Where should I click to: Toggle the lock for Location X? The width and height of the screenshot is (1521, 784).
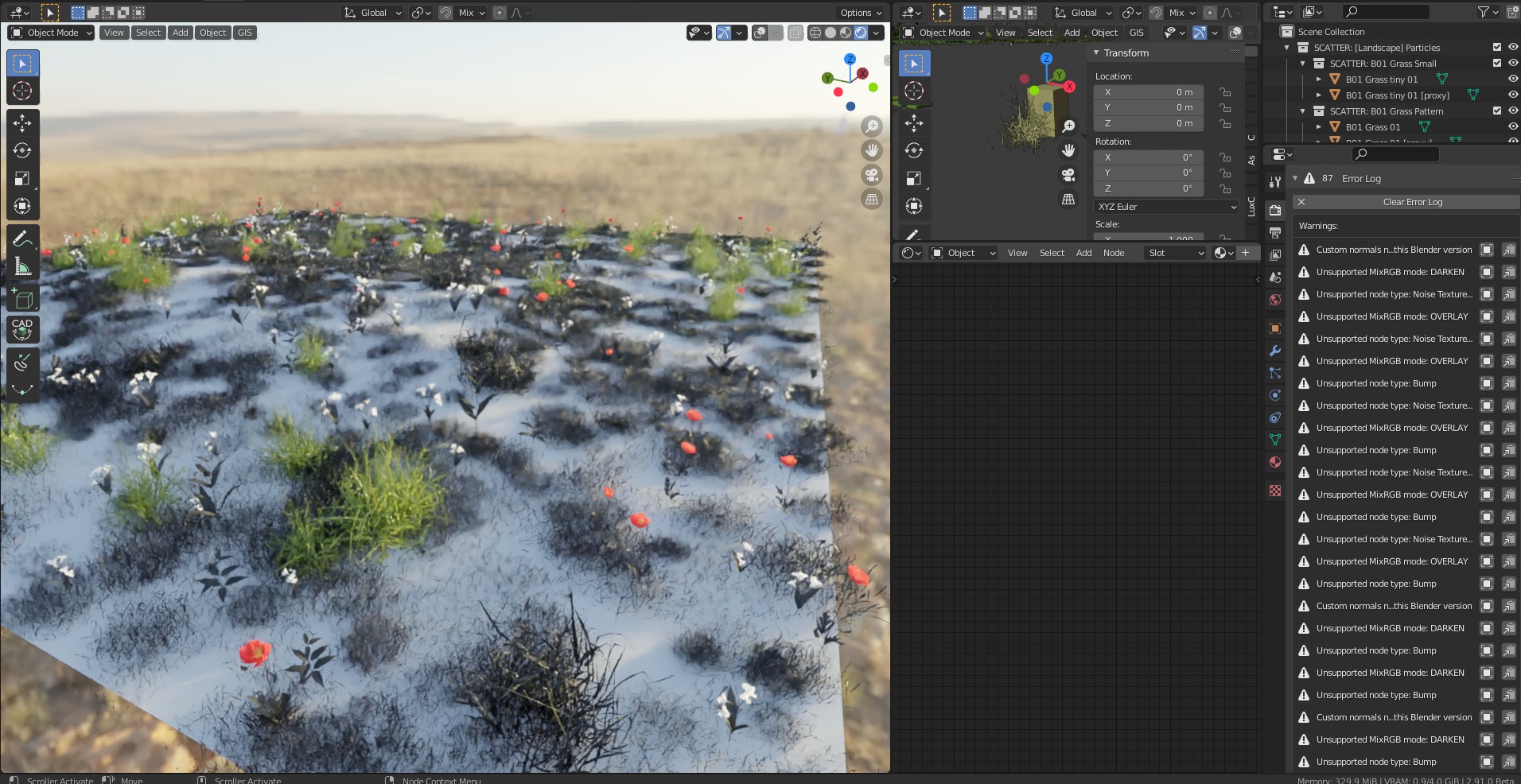click(x=1225, y=92)
